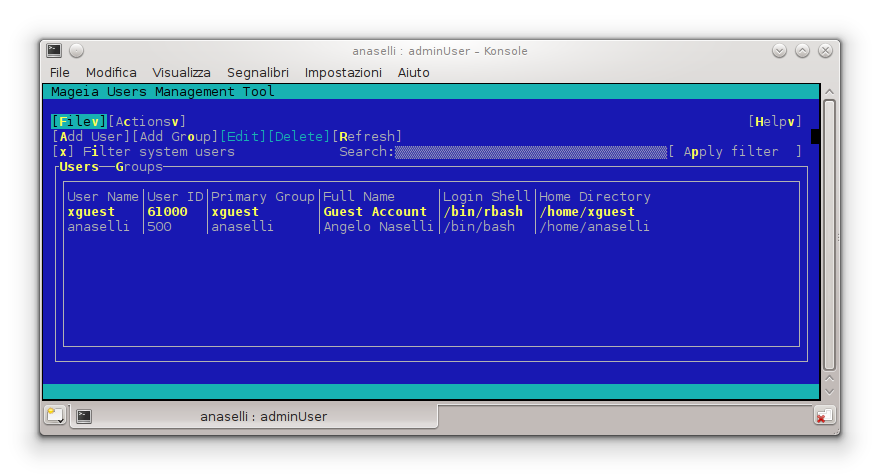880x475 pixels.
Task: Click the Guest Account full name cell
Action: (x=375, y=212)
